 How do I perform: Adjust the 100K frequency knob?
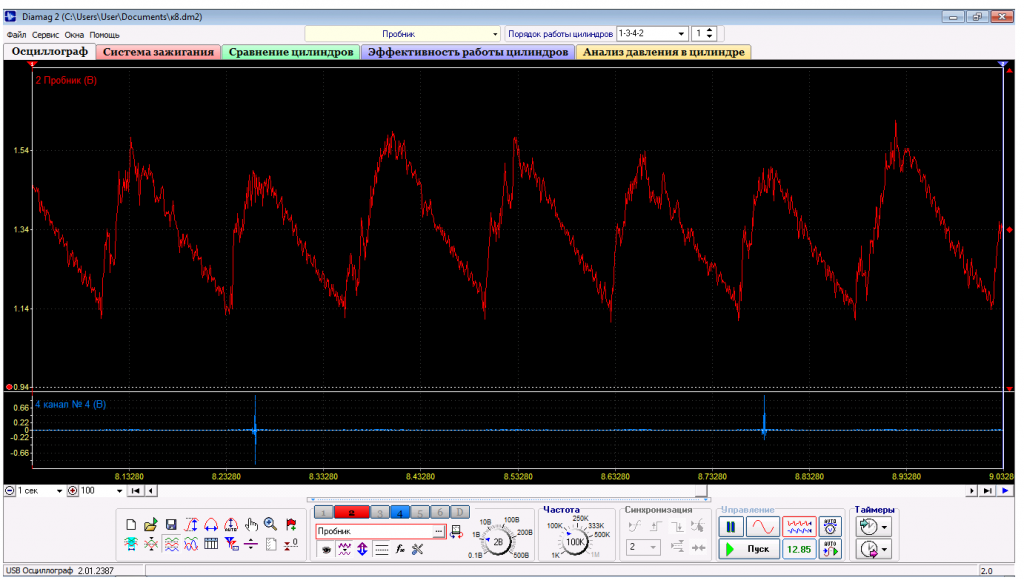[x=575, y=542]
